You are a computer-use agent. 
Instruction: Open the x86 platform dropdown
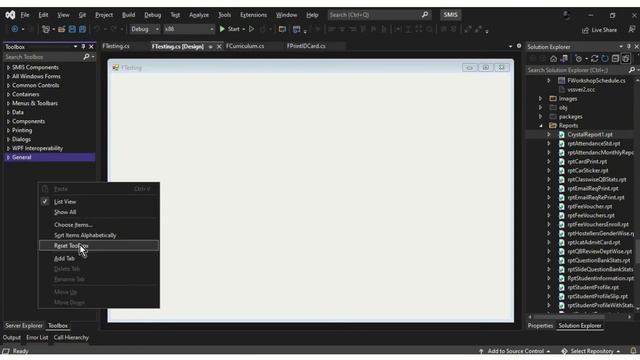pos(189,29)
